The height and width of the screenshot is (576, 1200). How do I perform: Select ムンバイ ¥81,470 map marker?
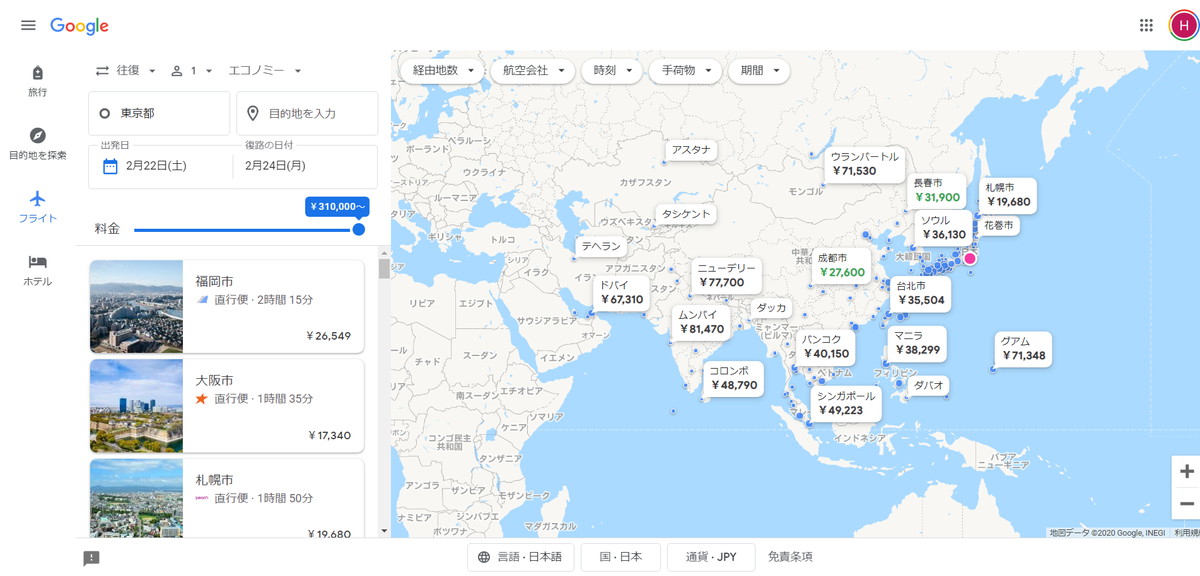click(x=701, y=321)
